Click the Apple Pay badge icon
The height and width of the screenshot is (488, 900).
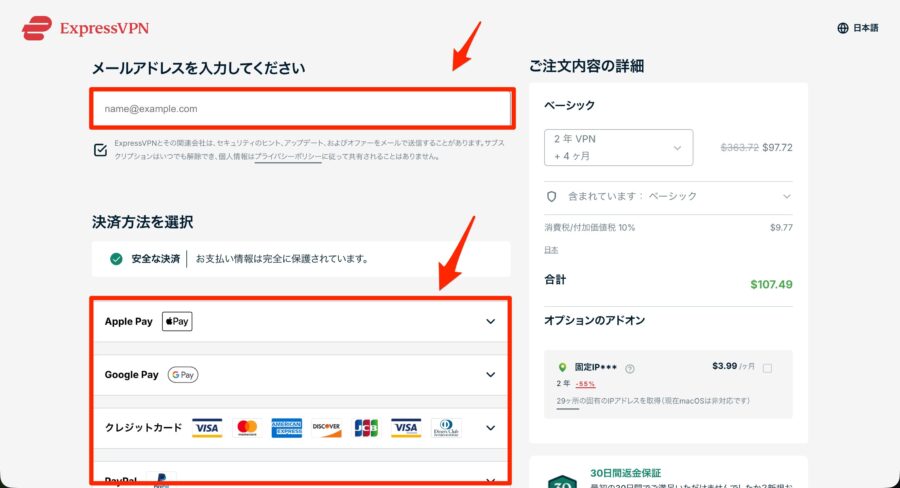click(x=177, y=322)
